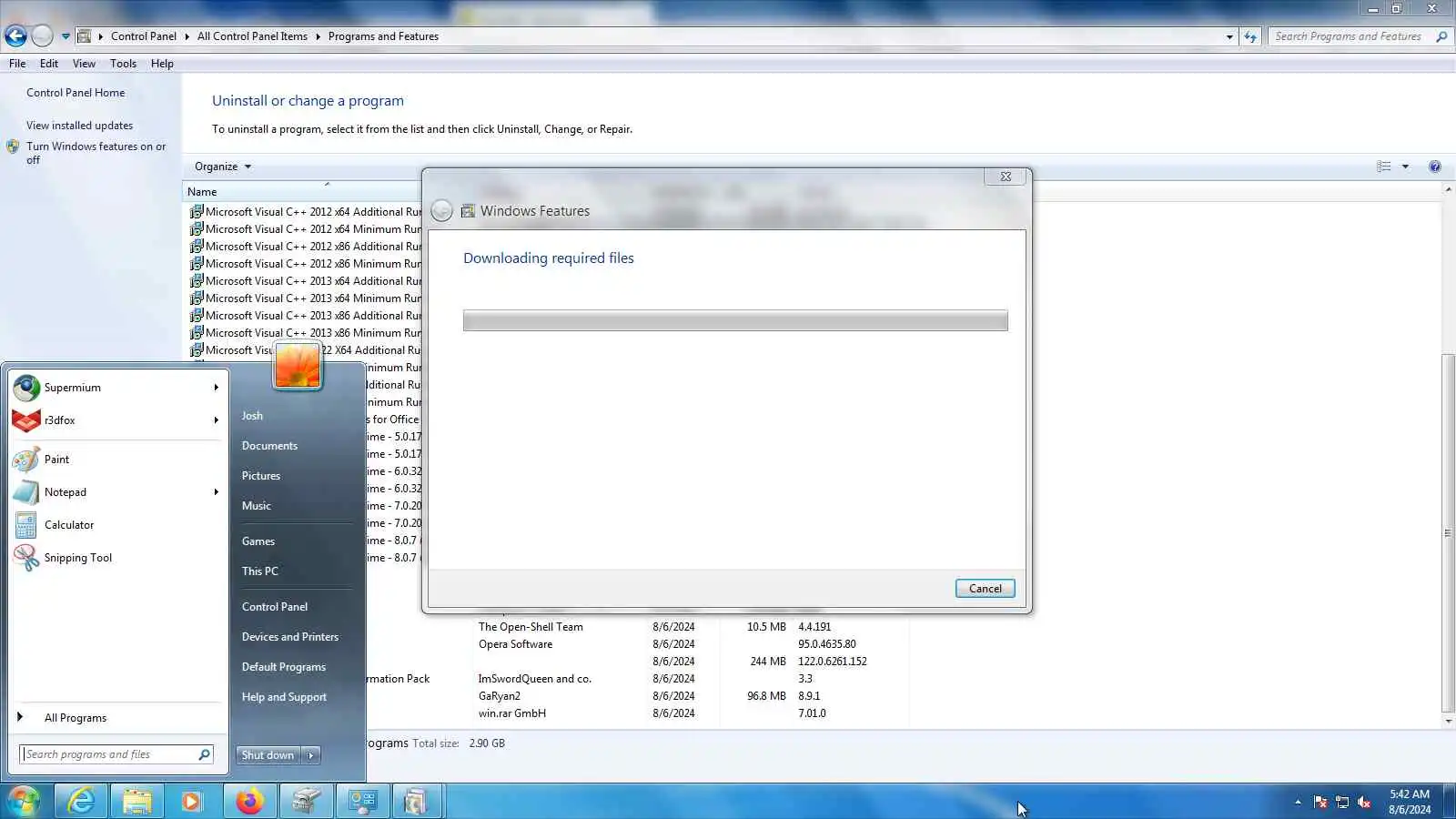Open Documents from the Start menu
The width and height of the screenshot is (1456, 819).
269,446
